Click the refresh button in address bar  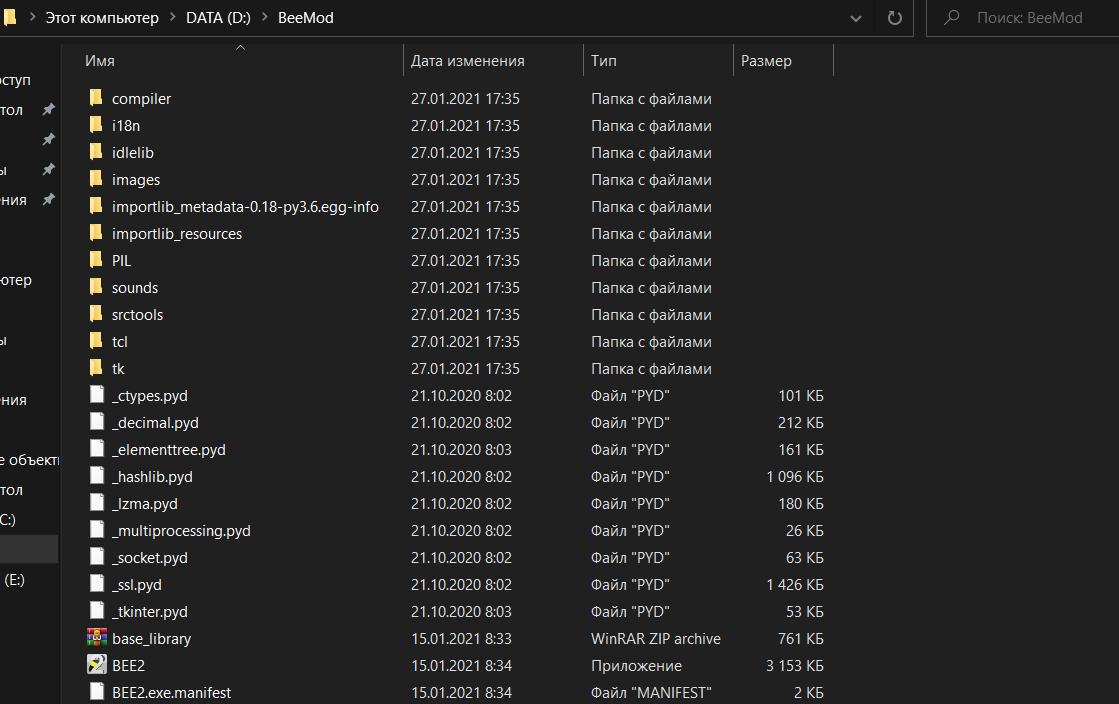[895, 18]
